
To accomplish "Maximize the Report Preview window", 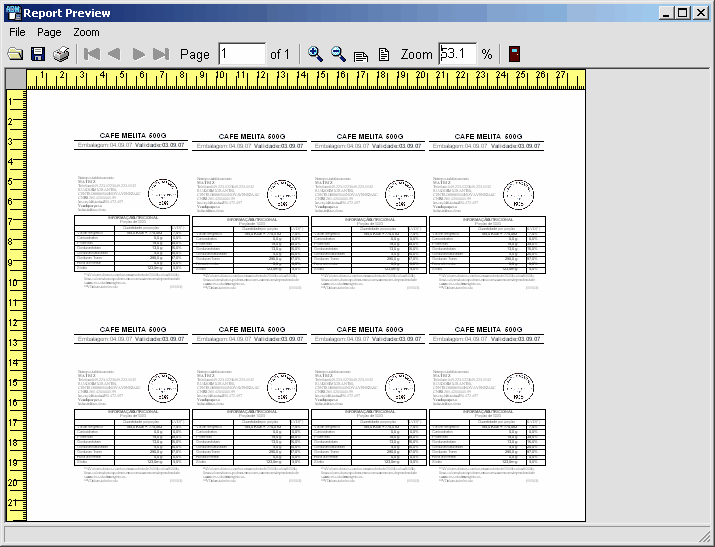I will point(683,13).
